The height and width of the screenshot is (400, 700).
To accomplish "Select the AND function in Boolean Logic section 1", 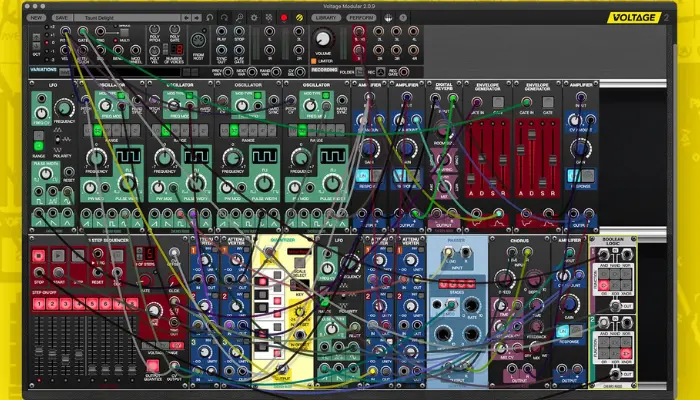I will point(604,273).
